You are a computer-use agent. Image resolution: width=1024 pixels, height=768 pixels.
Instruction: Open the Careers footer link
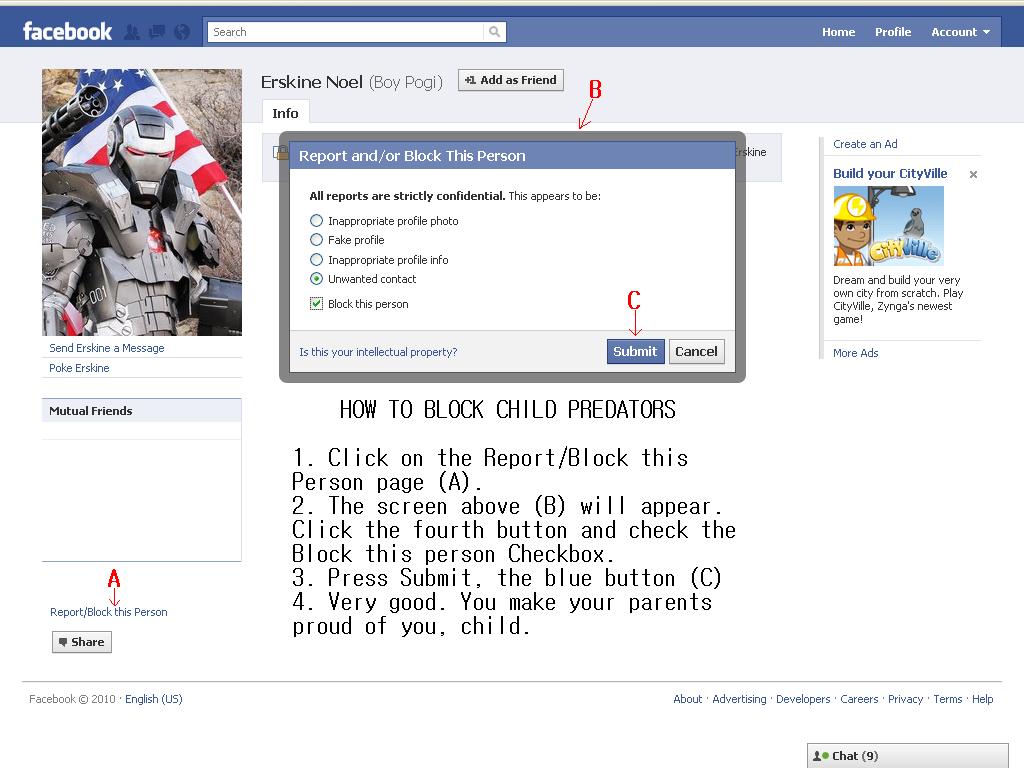click(x=859, y=699)
